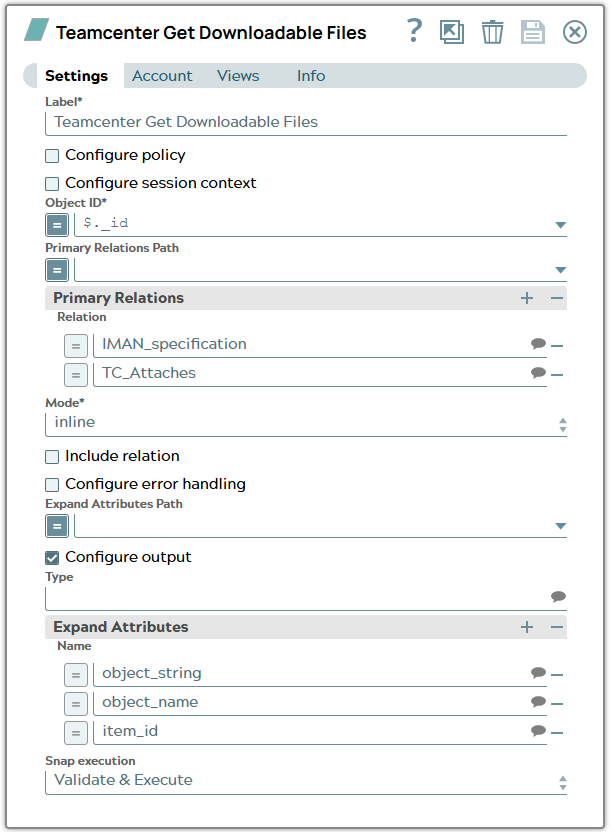Click the teal Teamcenter snap icon
This screenshot has height=832, width=612.
(x=37, y=30)
